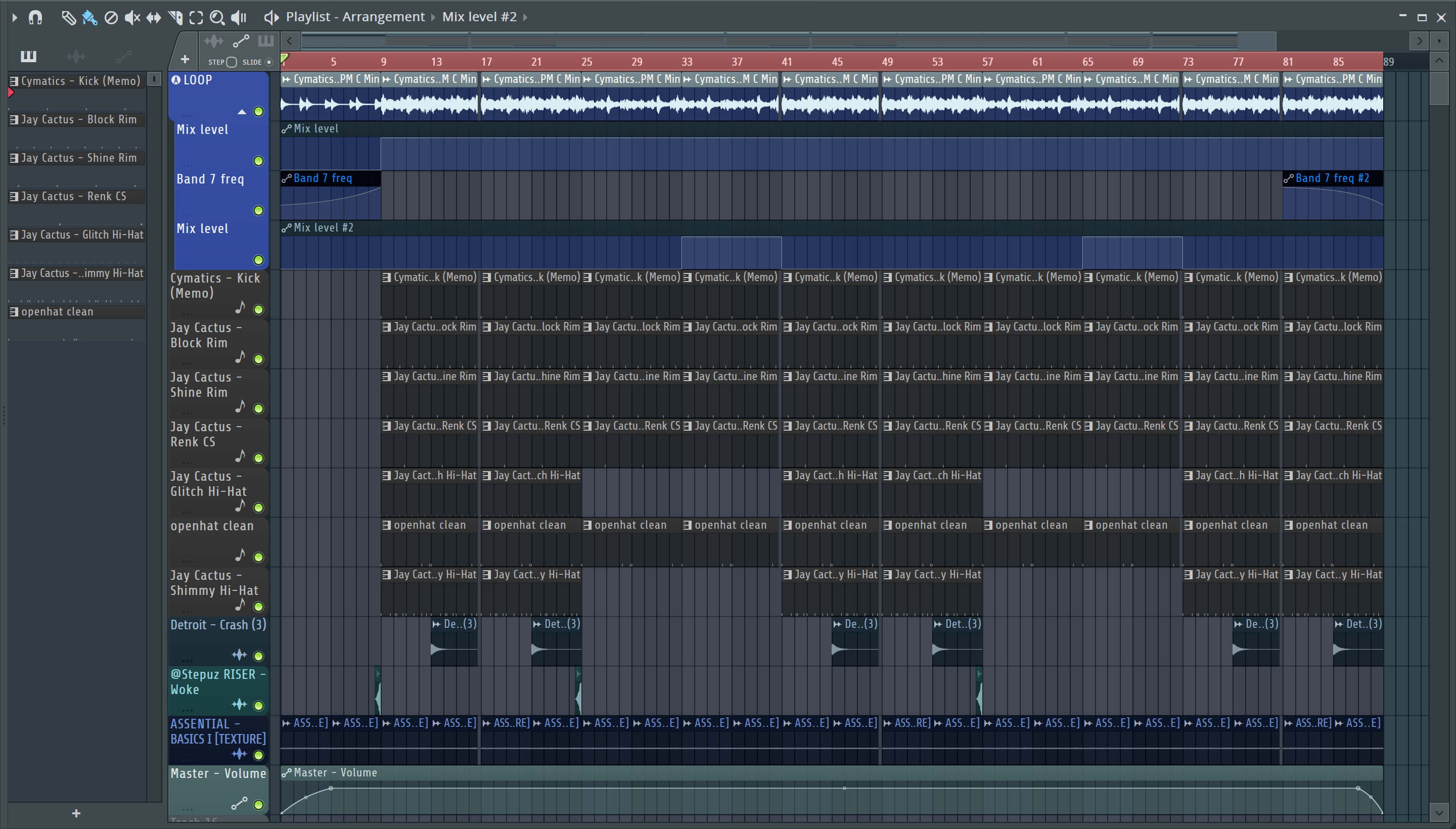This screenshot has width=1456, height=829.
Task: Click the up arrow of vertical scrollbar
Action: coord(1439,60)
